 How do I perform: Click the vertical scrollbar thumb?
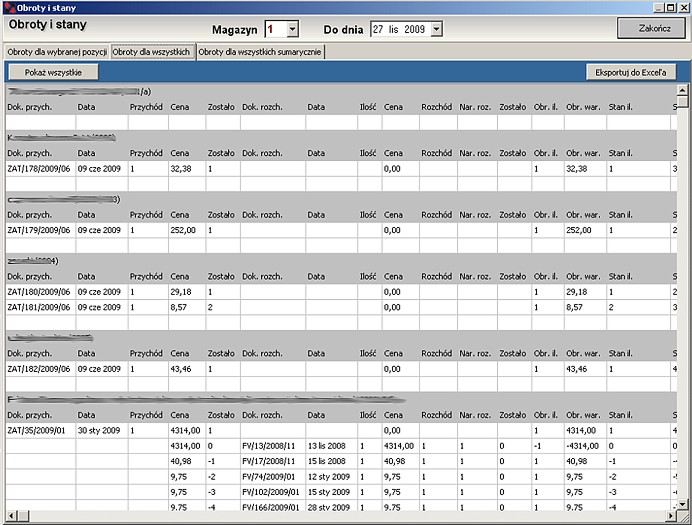[682, 101]
